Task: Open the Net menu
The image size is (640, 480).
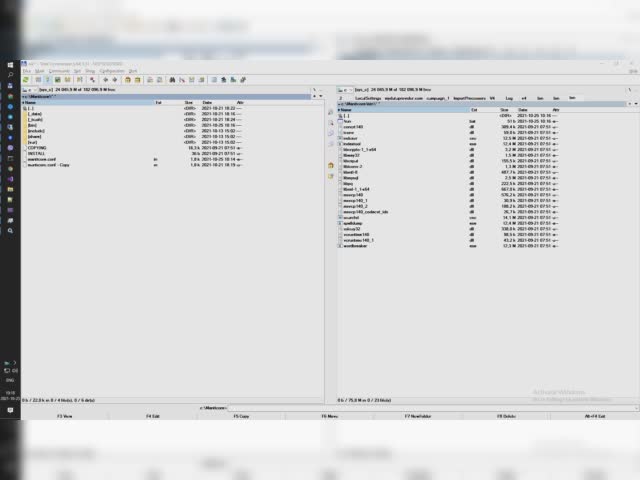Action: tap(77, 71)
